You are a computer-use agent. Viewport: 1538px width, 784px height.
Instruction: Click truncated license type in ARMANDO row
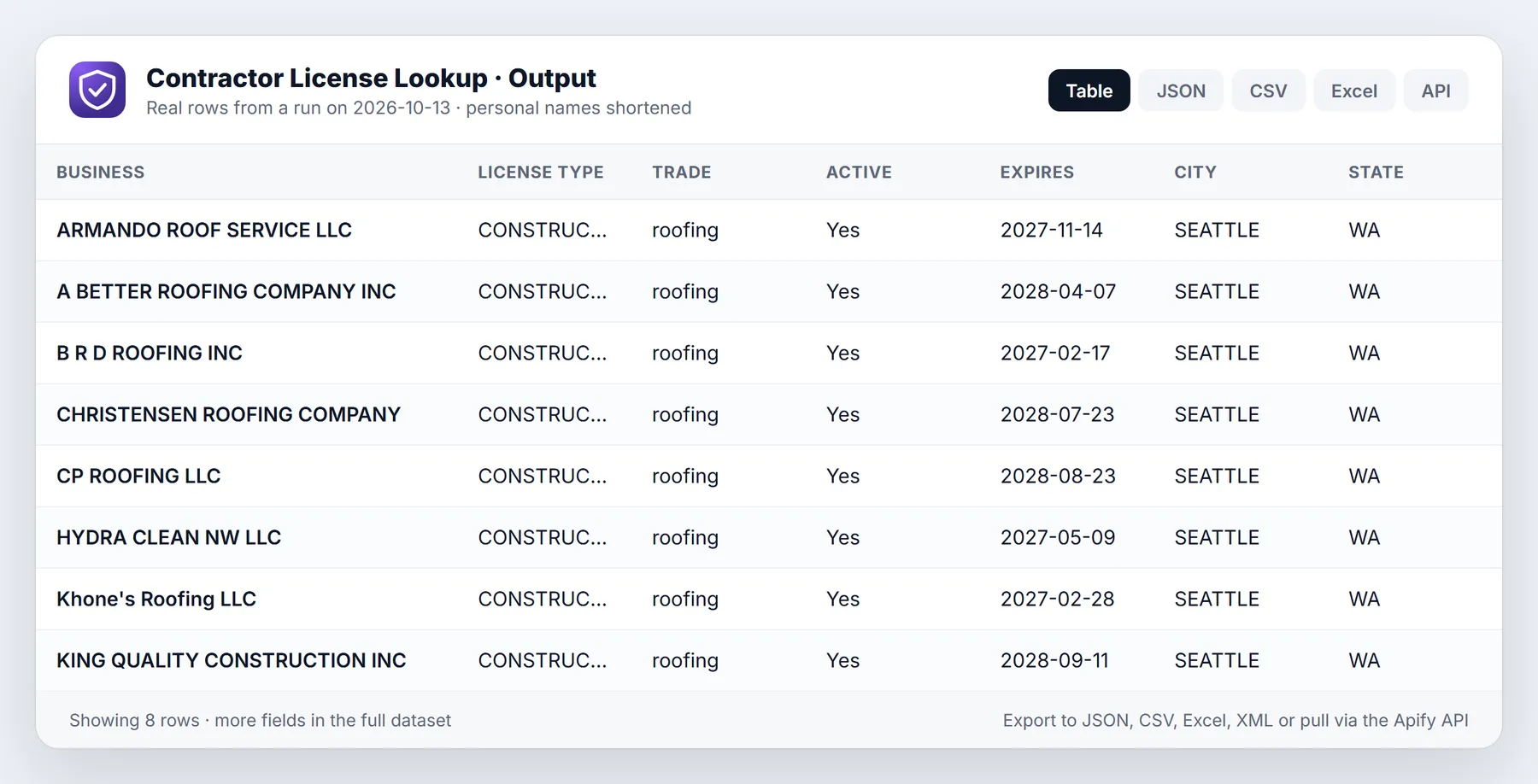[543, 230]
